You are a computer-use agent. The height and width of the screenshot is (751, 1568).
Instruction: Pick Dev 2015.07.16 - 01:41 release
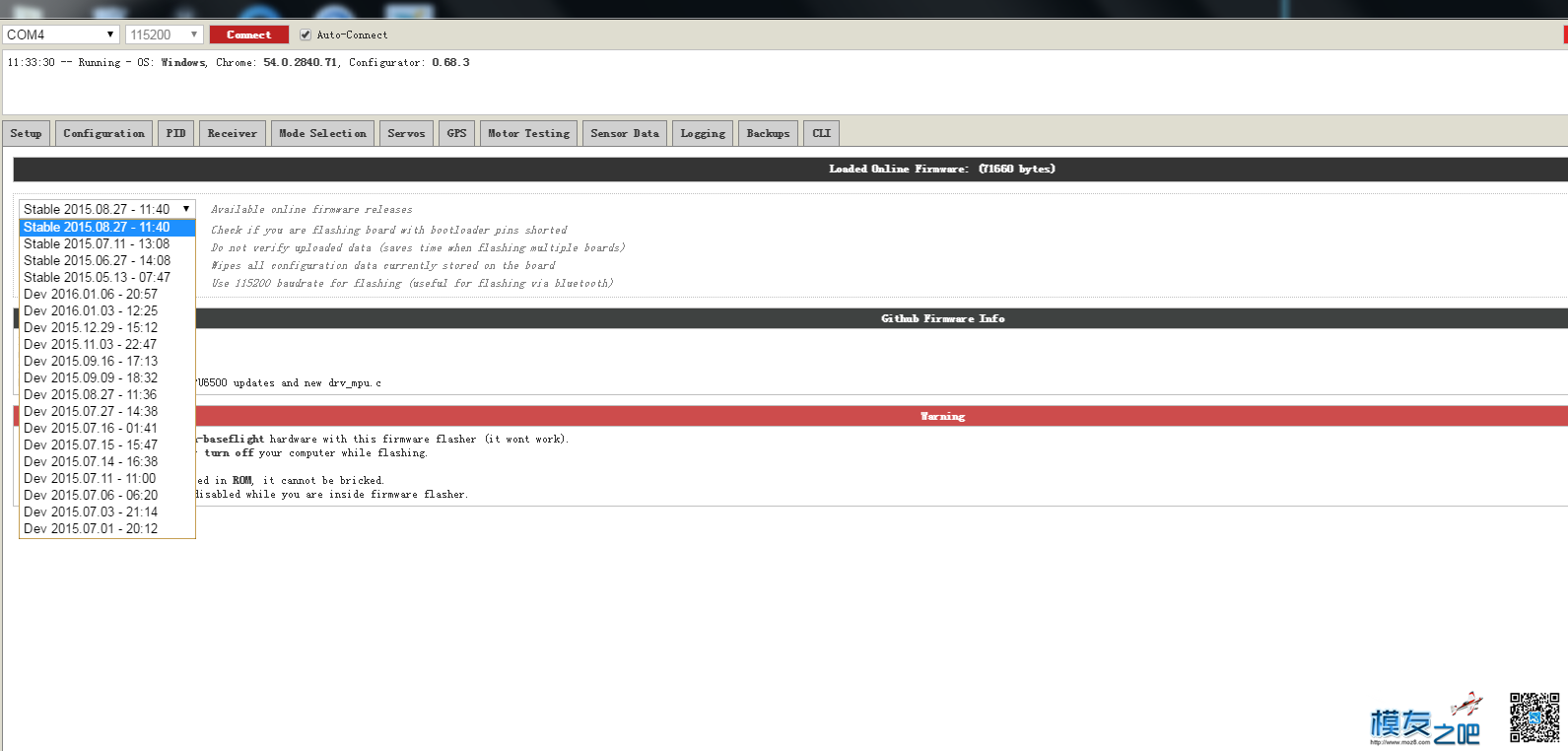pos(107,428)
